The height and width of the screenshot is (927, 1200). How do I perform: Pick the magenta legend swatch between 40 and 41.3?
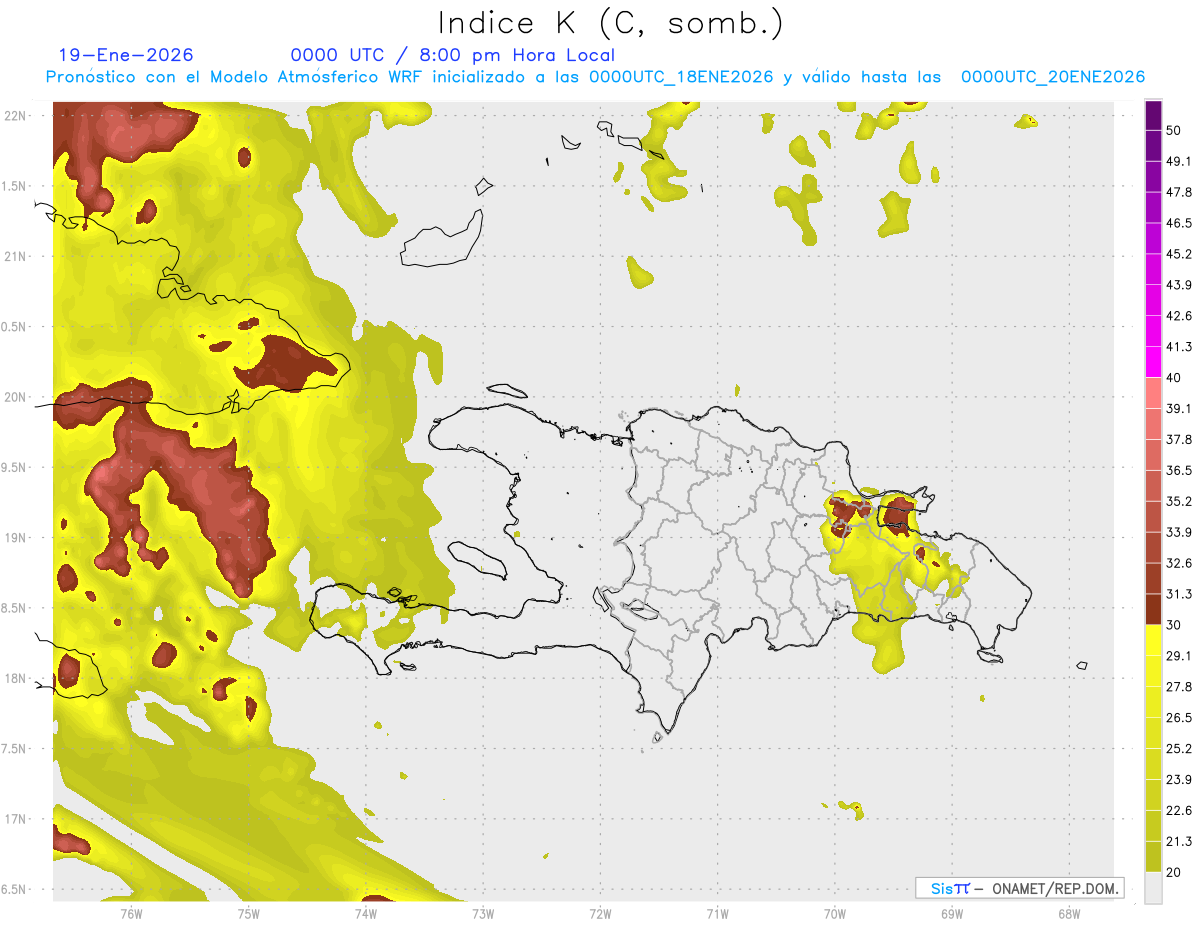1153,362
